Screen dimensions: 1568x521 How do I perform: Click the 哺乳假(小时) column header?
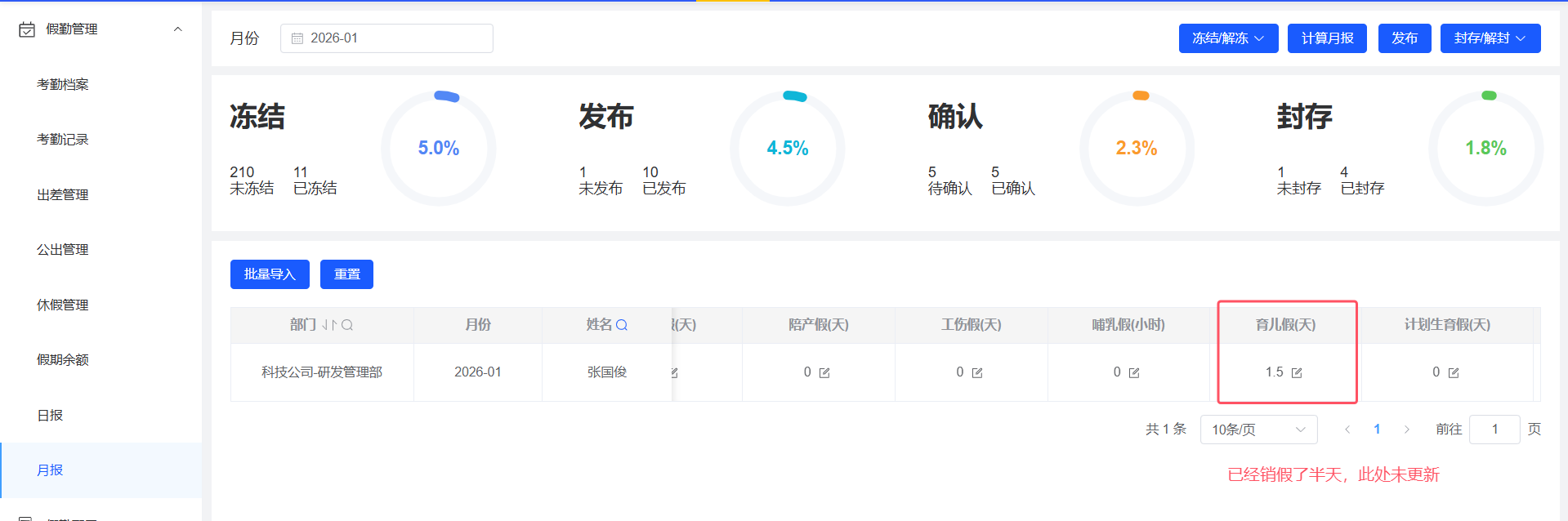1128,325
